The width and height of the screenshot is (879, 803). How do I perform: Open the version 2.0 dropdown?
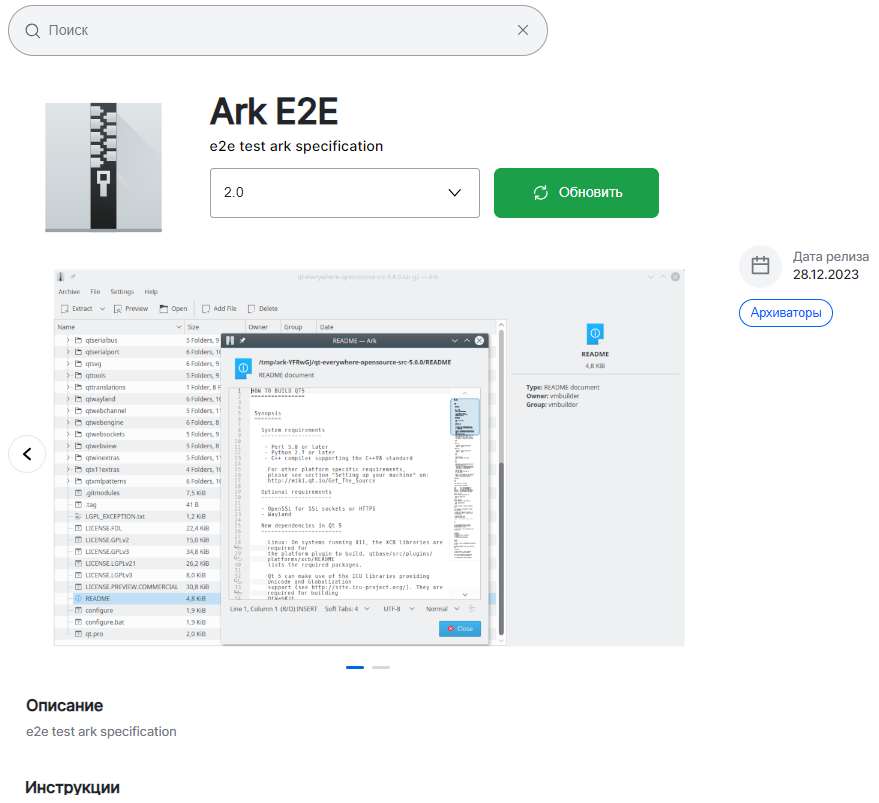point(344,193)
